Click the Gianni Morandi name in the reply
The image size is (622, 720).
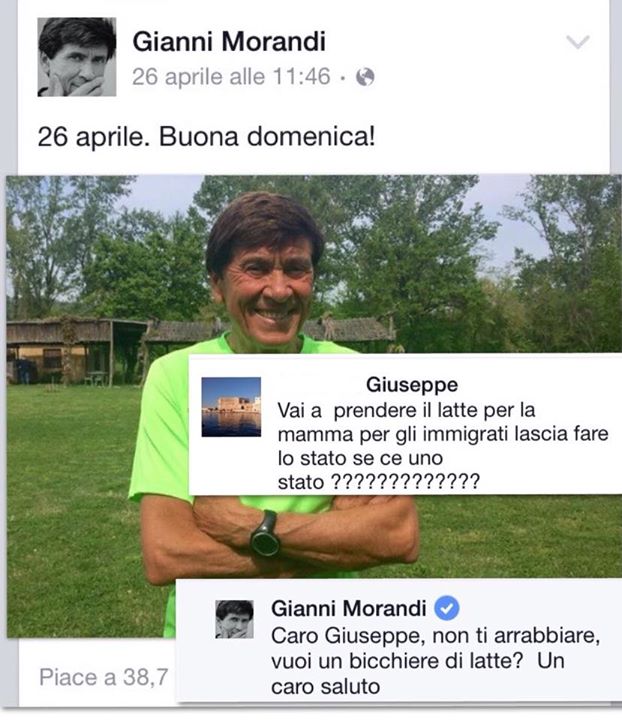tap(349, 608)
